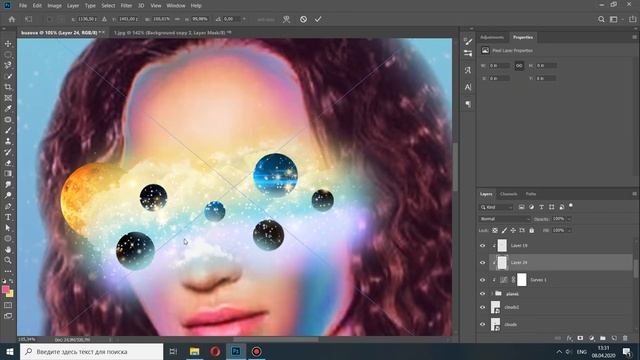Open the Edit Toolbar ellipsis
This screenshot has height=360, width=640.
tap(8, 271)
